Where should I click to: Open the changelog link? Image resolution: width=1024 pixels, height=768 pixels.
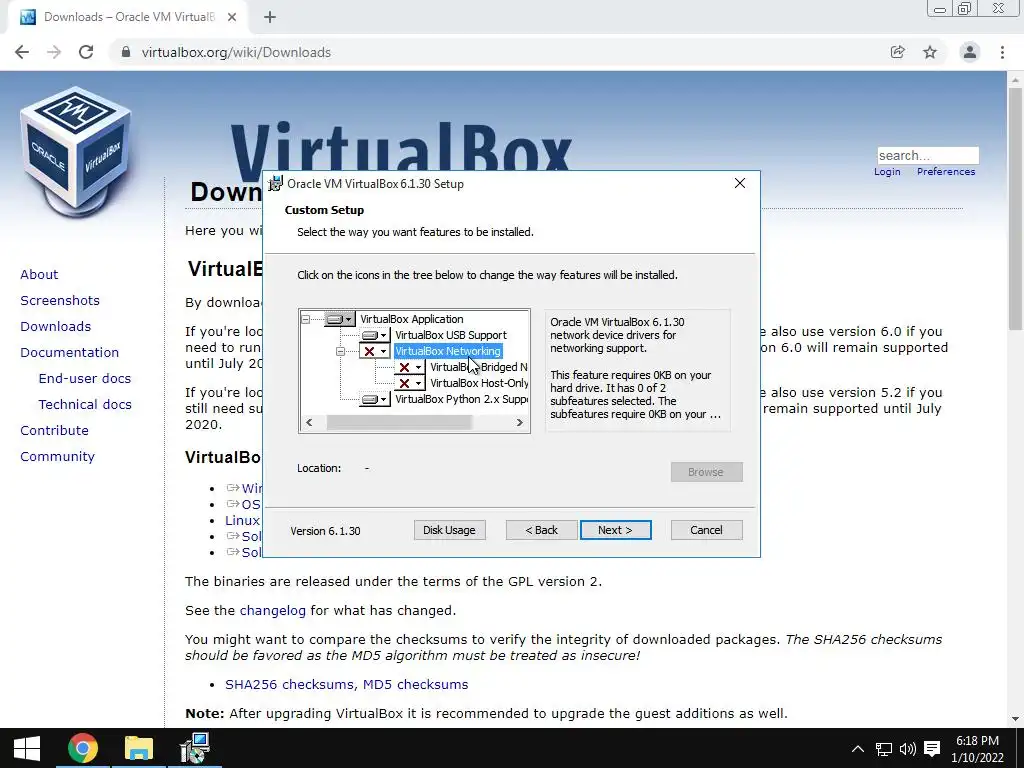click(x=272, y=611)
